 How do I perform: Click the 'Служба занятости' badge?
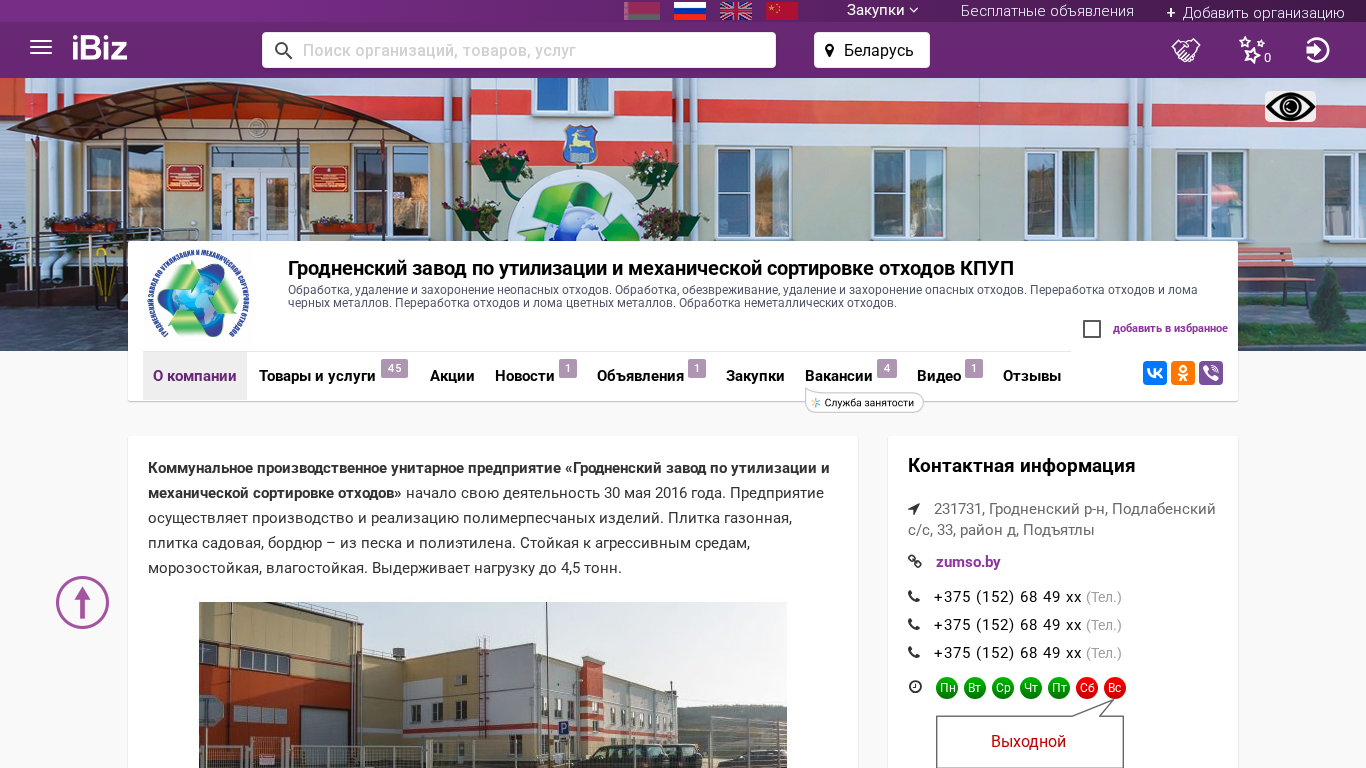[x=865, y=403]
